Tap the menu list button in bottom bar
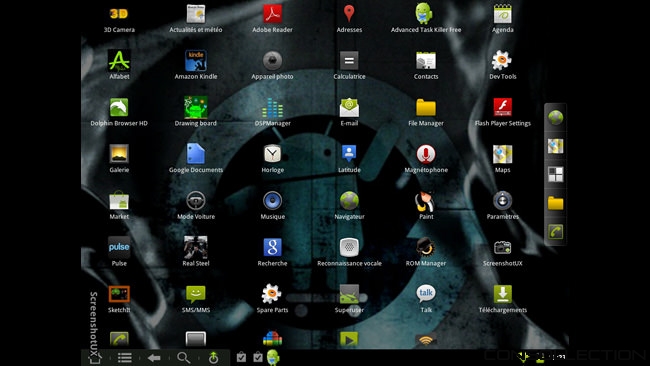This screenshot has height=366, width=650. pos(125,357)
